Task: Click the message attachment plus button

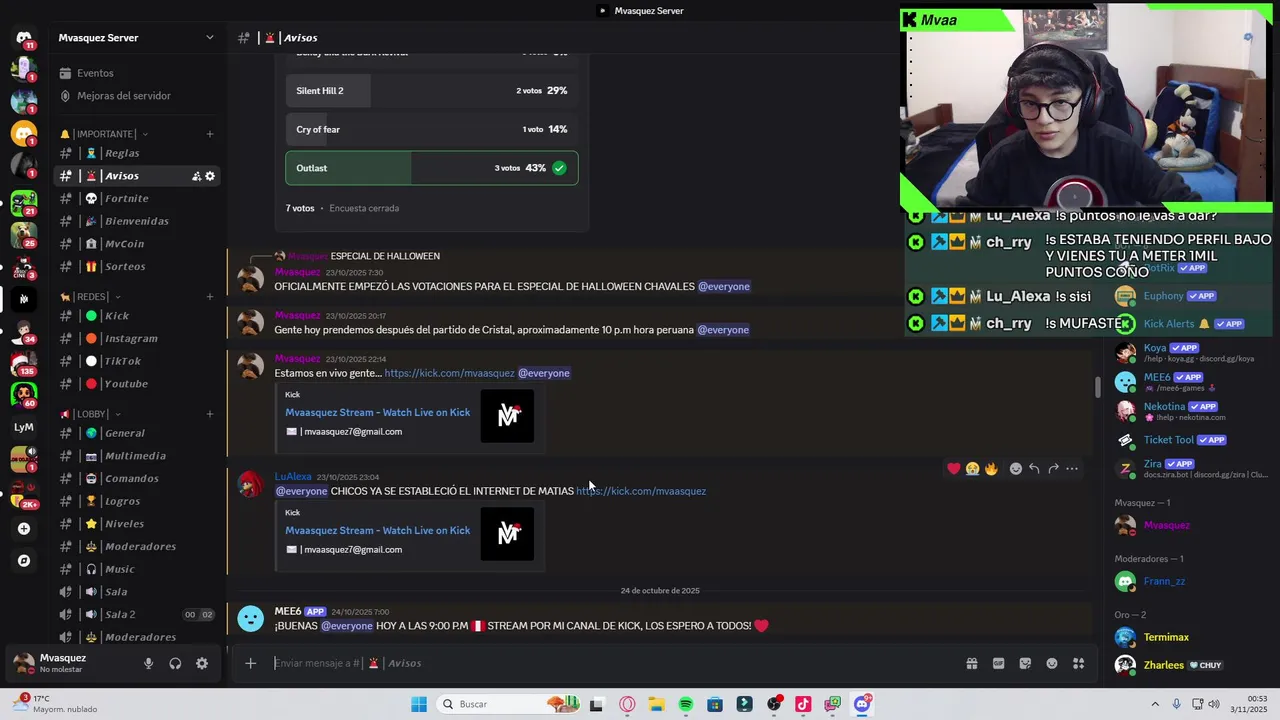Action: pyautogui.click(x=251, y=663)
